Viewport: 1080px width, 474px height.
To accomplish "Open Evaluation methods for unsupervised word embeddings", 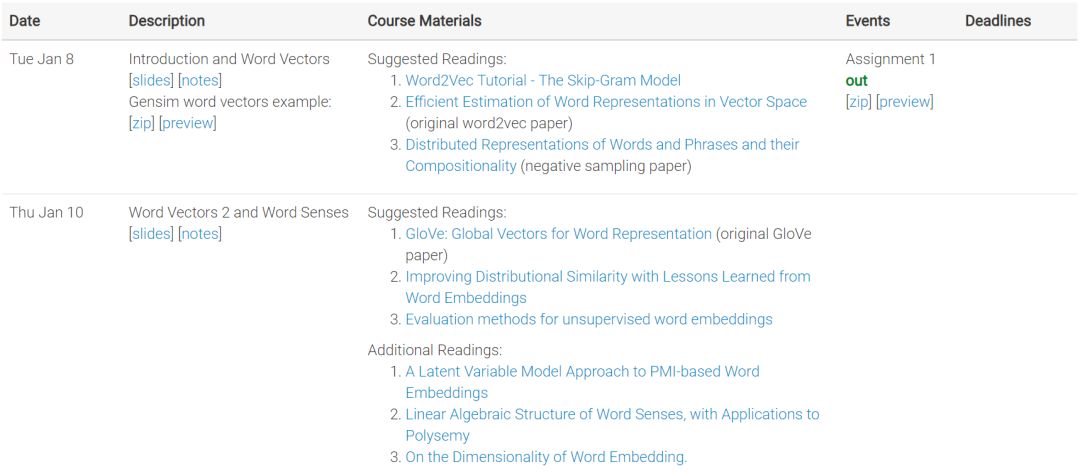I will pyautogui.click(x=589, y=320).
